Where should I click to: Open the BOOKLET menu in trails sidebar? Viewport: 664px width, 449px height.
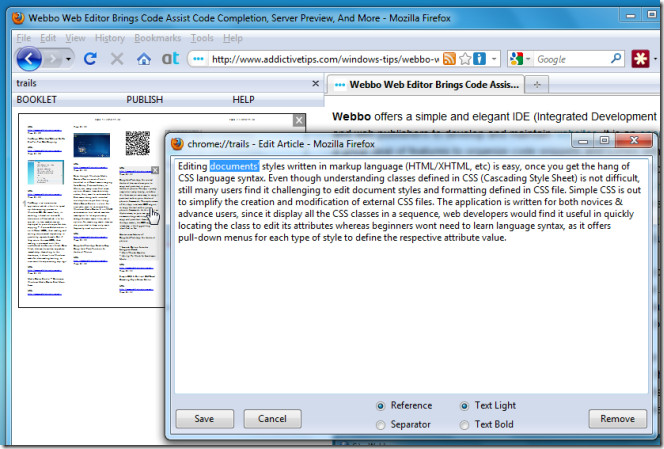pos(36,100)
